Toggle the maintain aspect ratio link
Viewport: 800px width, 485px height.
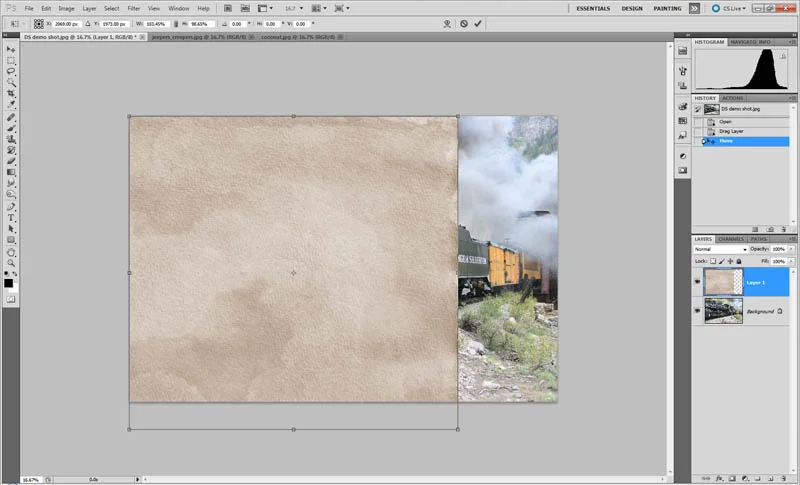pyautogui.click(x=176, y=24)
